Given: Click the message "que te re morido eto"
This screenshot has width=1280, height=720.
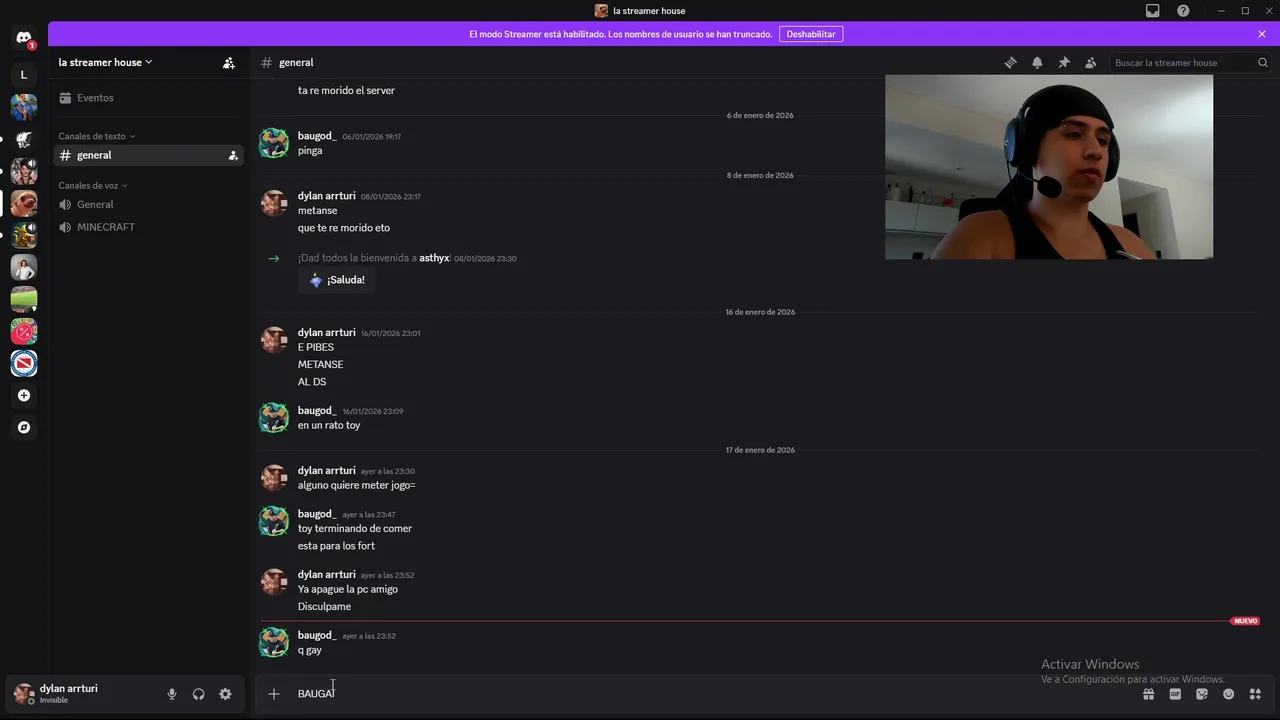Looking at the screenshot, I should 344,228.
